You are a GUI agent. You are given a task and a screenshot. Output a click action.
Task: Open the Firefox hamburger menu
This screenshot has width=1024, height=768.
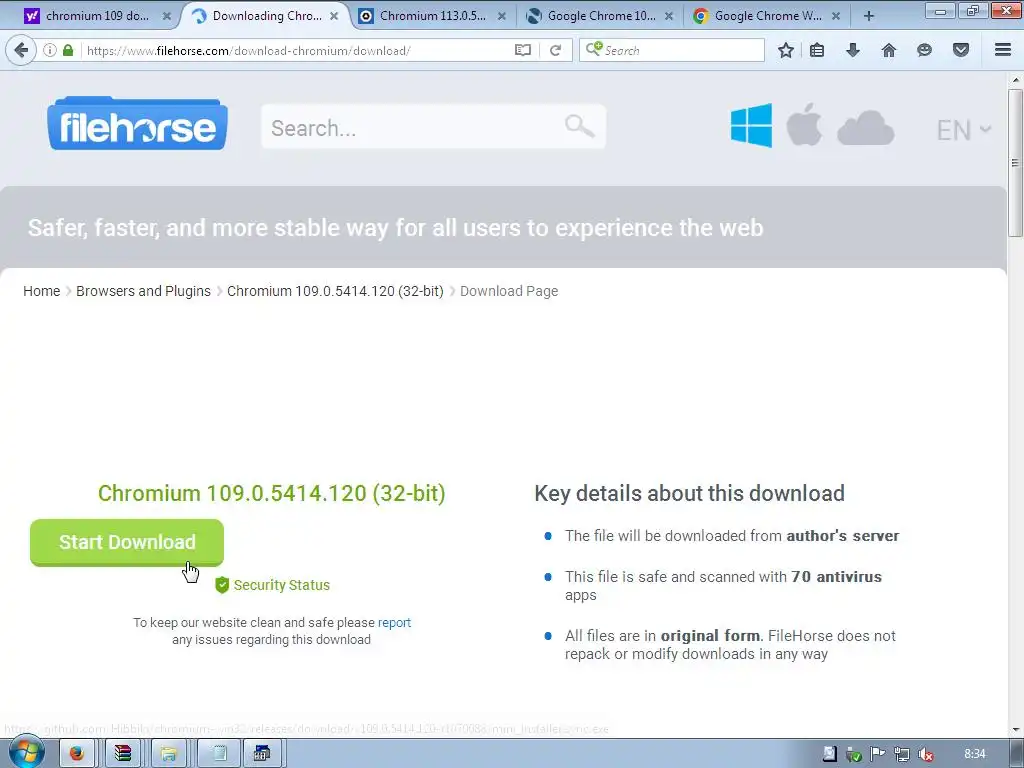coord(1003,50)
